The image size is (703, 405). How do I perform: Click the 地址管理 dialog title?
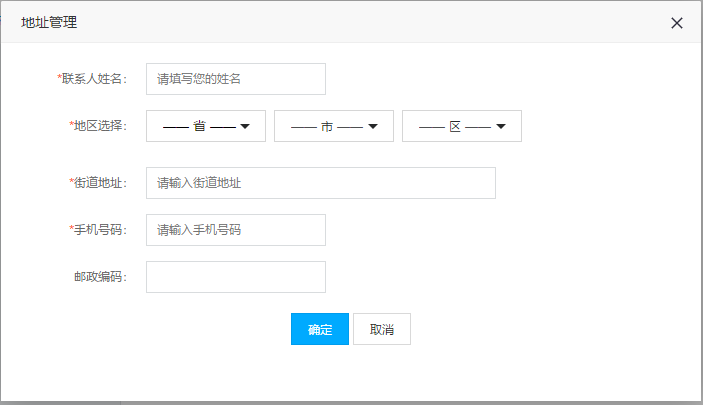(x=49, y=22)
